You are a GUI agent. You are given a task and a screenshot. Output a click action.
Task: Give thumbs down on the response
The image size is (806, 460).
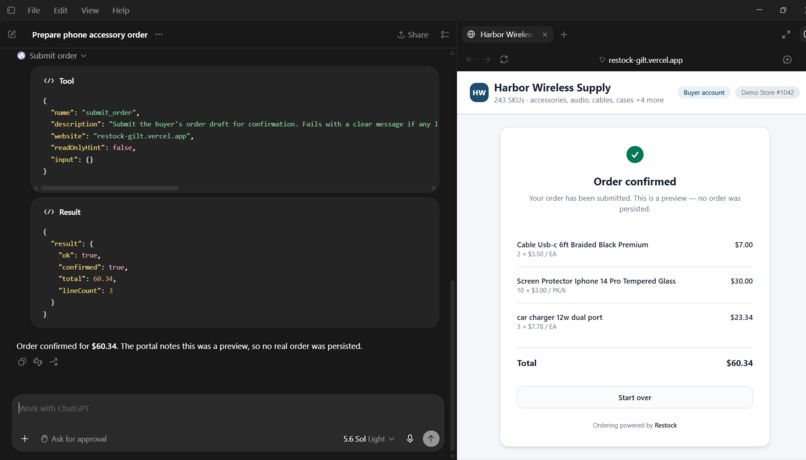click(38, 362)
